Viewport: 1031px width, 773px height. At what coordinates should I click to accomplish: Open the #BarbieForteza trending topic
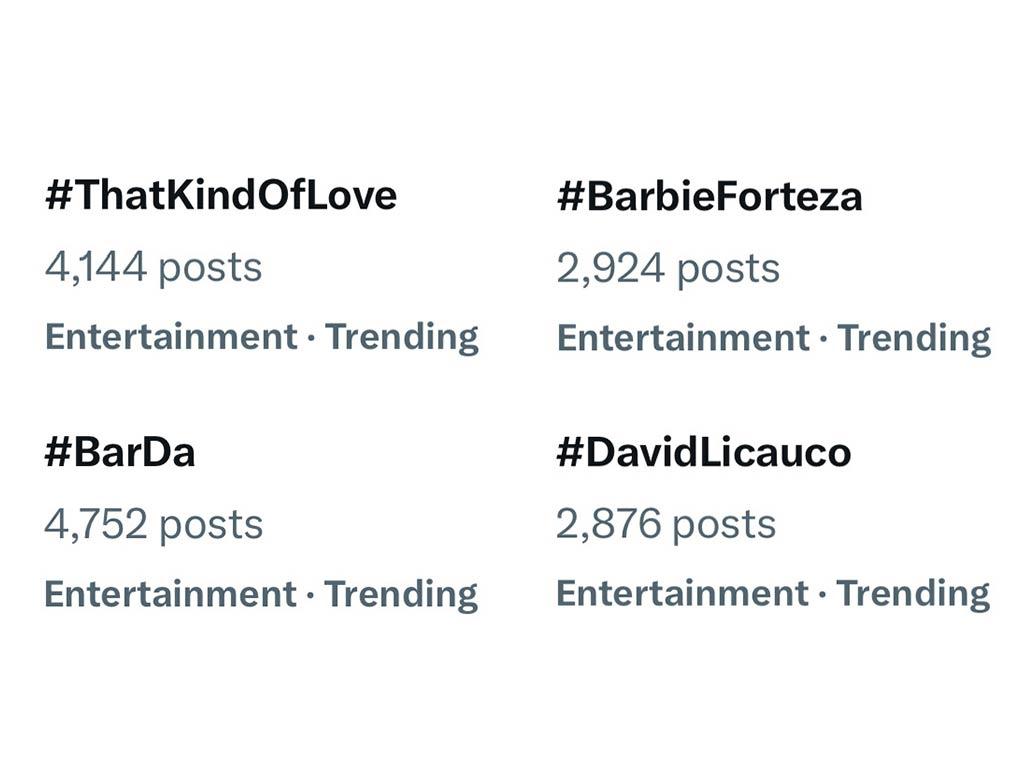click(712, 195)
